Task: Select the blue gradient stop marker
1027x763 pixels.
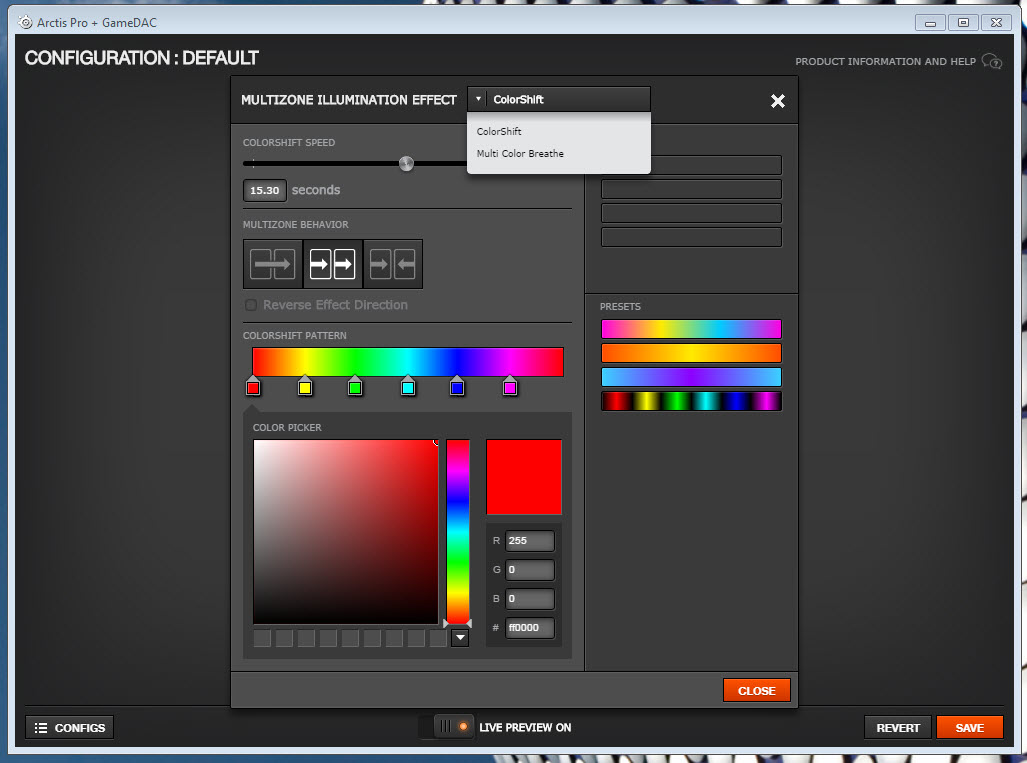Action: click(x=457, y=386)
